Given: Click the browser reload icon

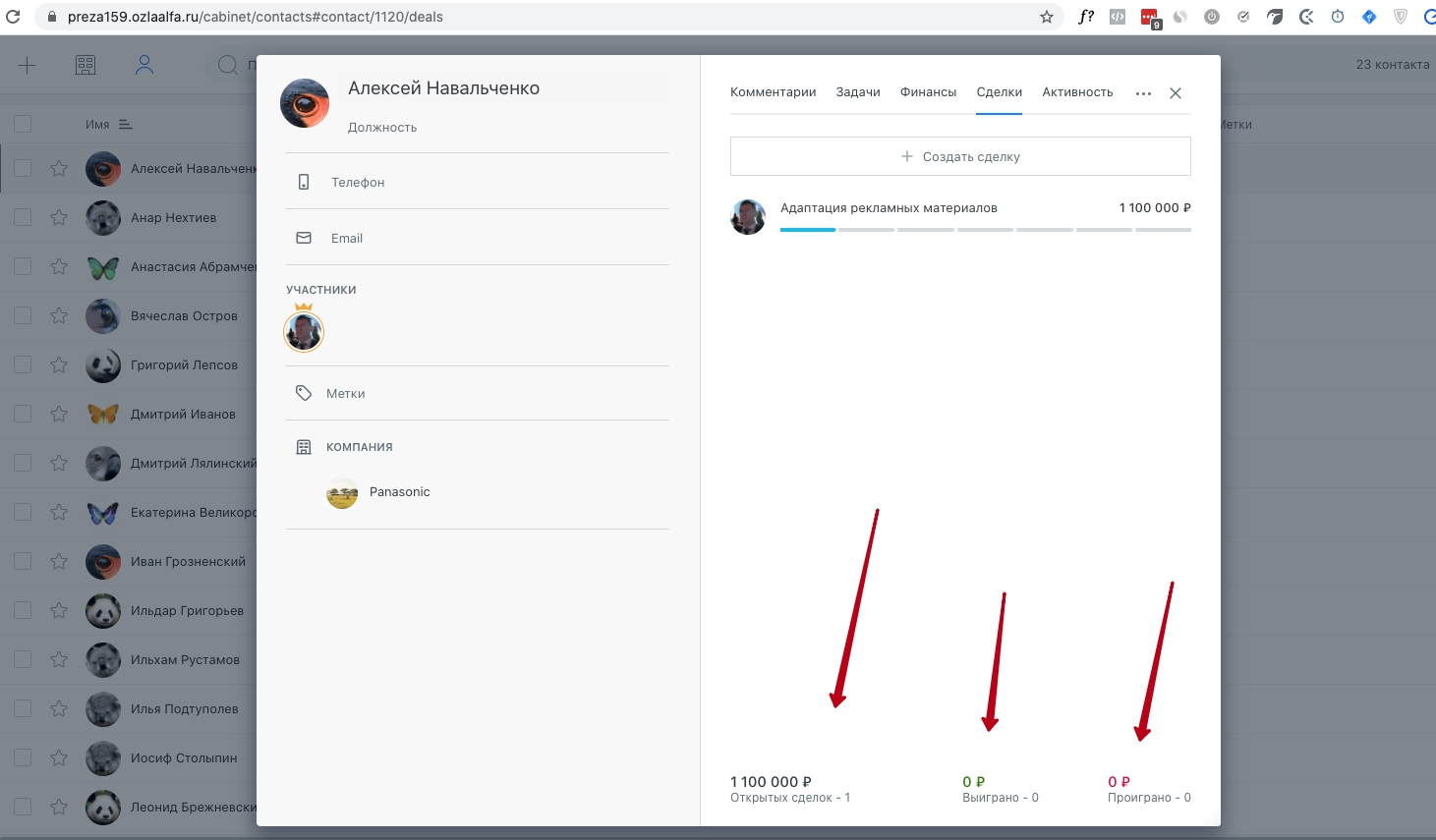Looking at the screenshot, I should tap(14, 17).
